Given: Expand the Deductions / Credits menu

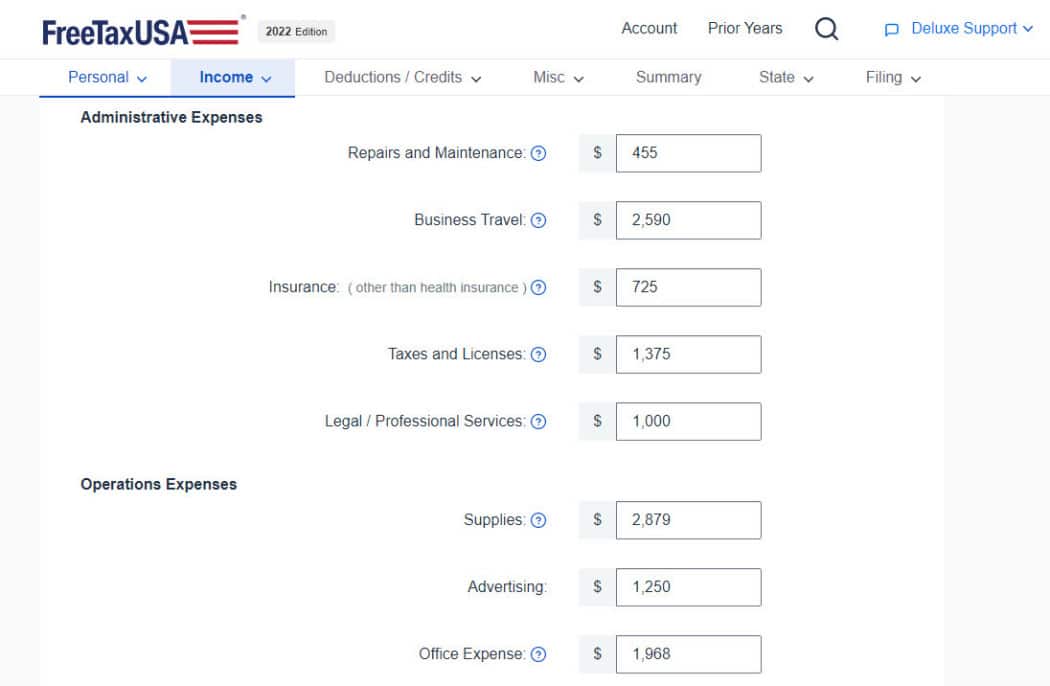Looking at the screenshot, I should [402, 78].
